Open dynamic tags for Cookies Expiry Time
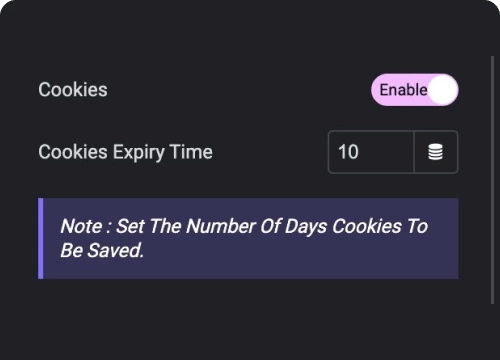This screenshot has width=500, height=360. coord(436,152)
